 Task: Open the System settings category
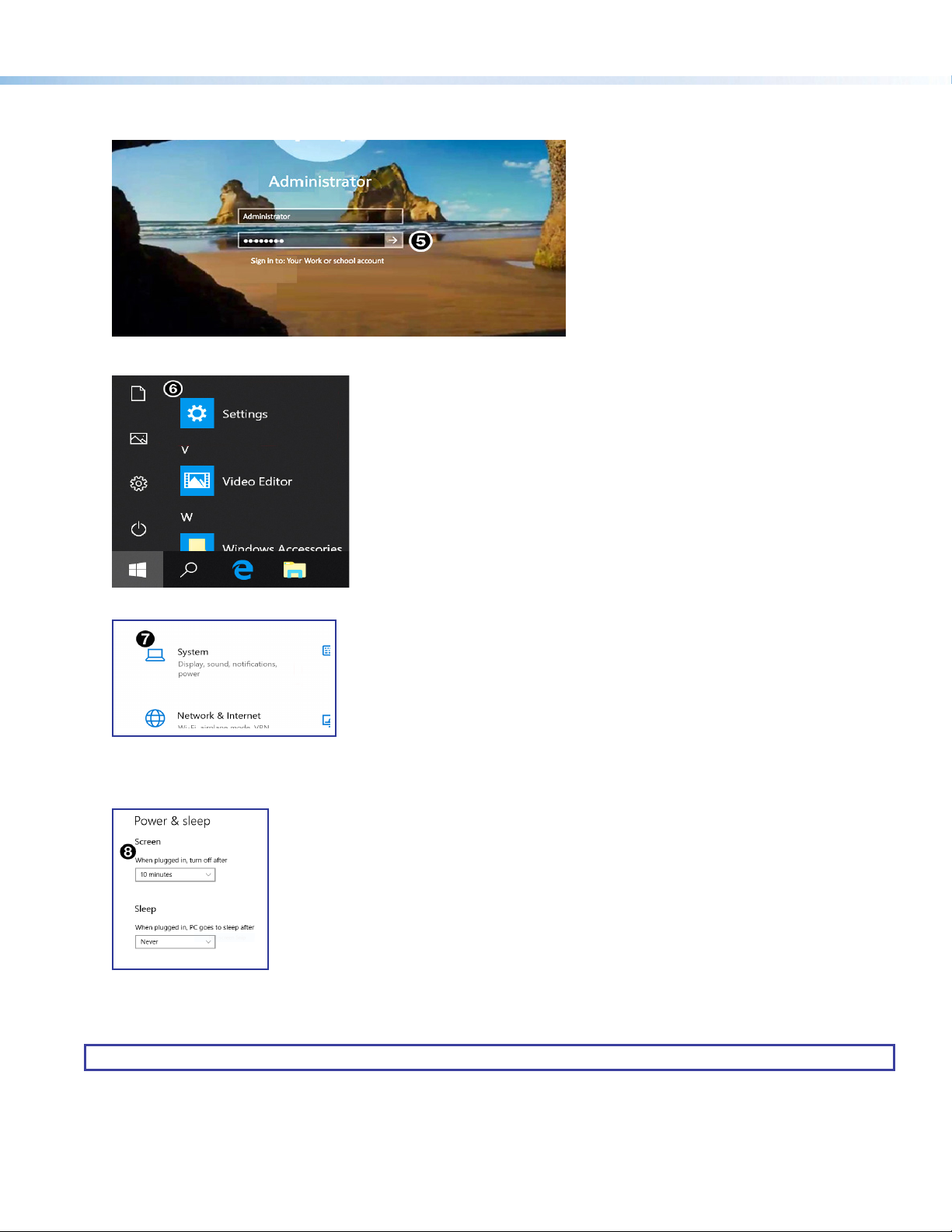(193, 653)
